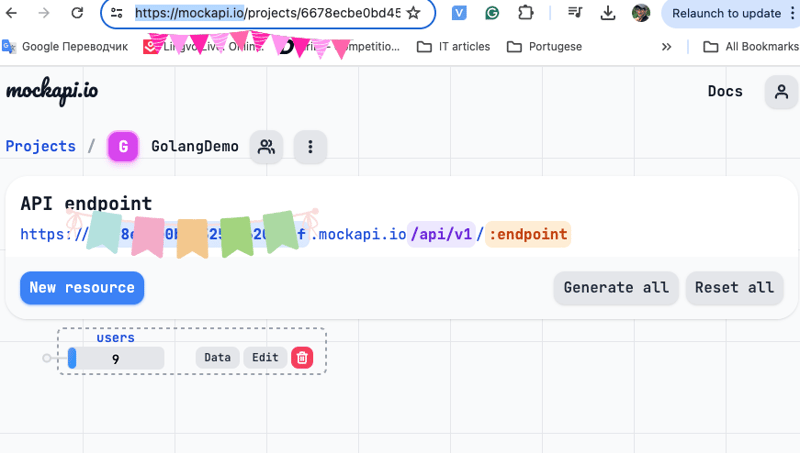Viewport: 800px width, 453px height.
Task: Click the pink G project avatar
Action: coord(123,146)
